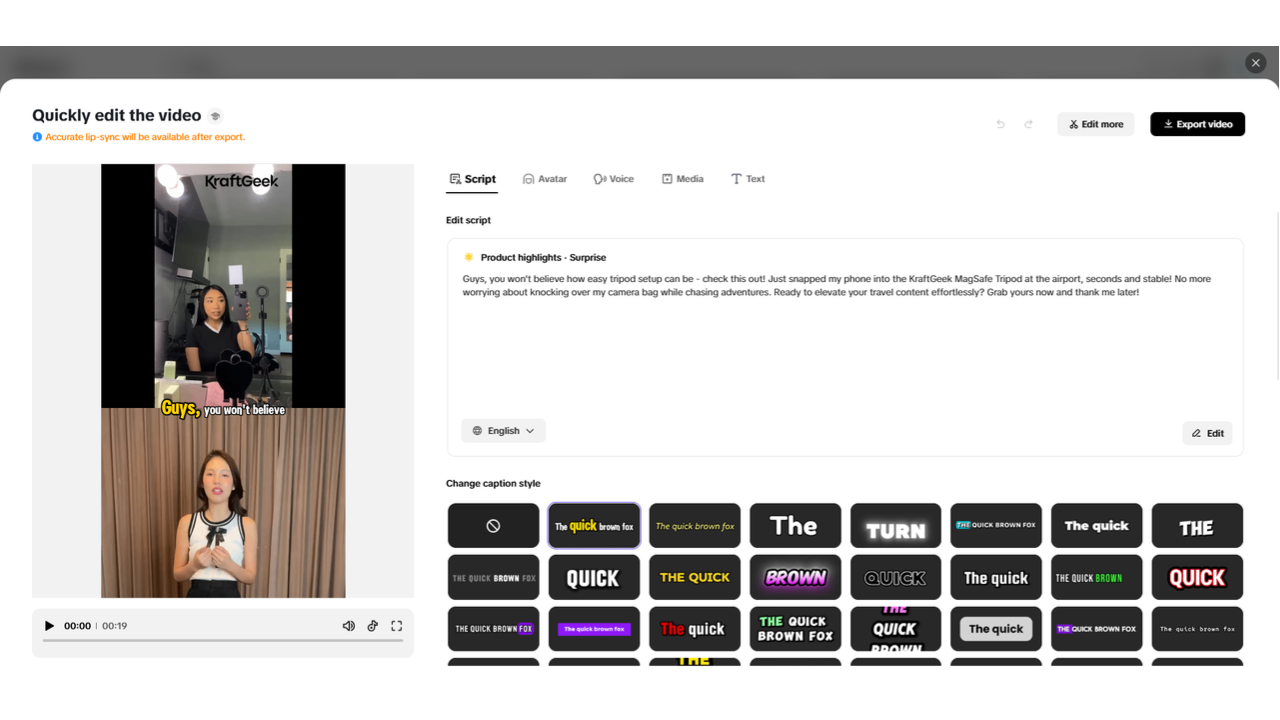
Task: Close the Quickly edit the video dialog
Action: click(x=1255, y=62)
